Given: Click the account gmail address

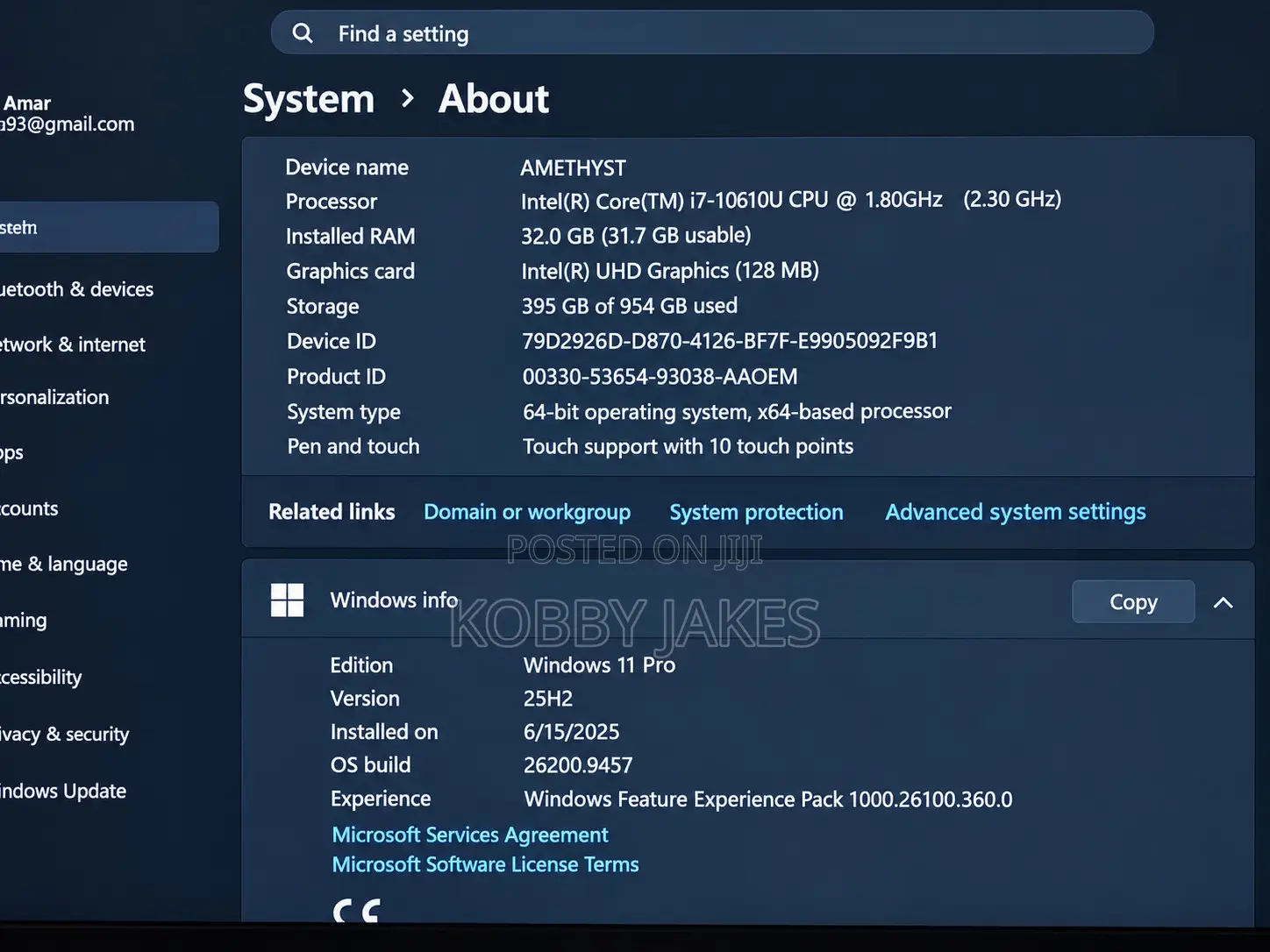Looking at the screenshot, I should [x=68, y=124].
